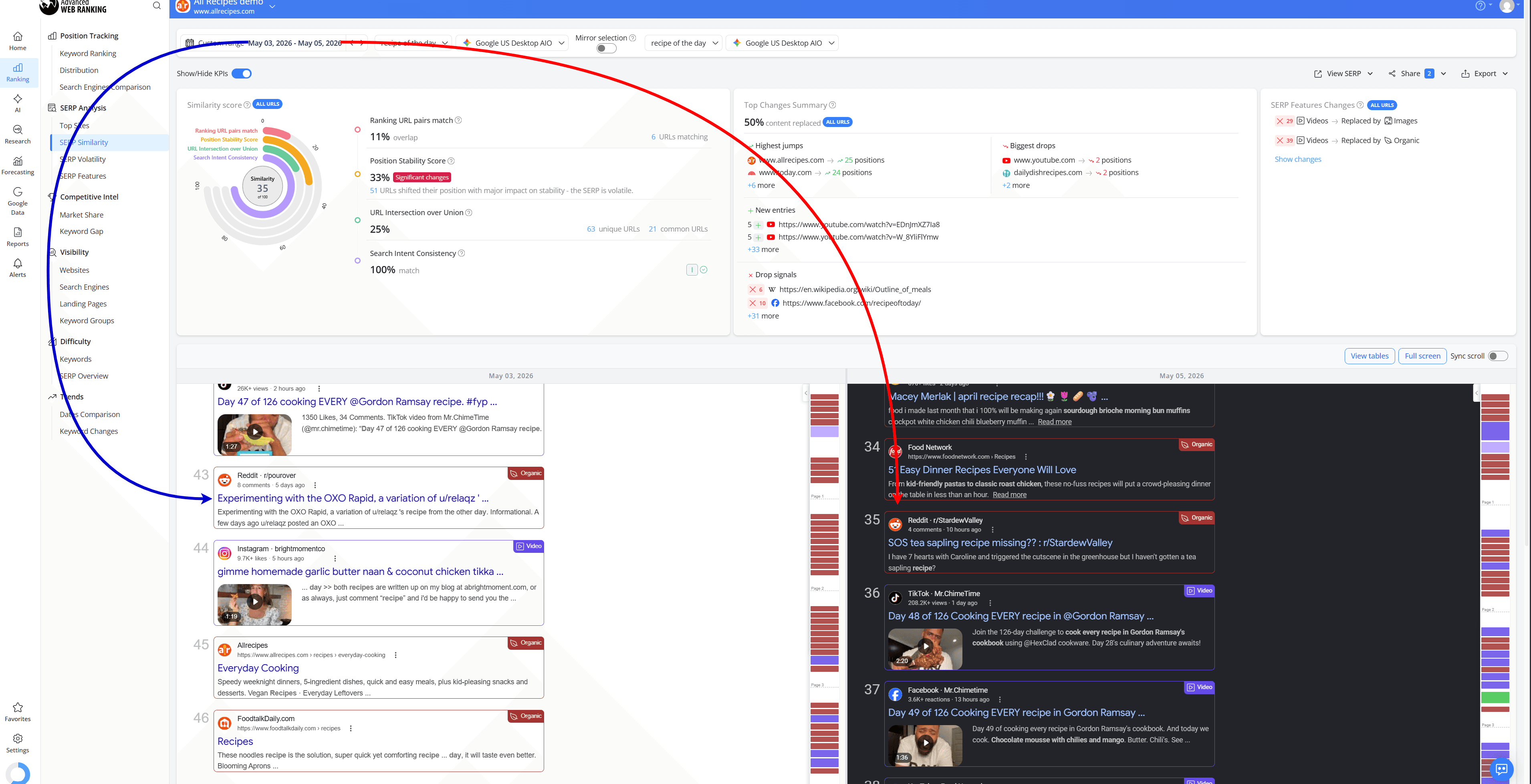Go to the Research section
The width and height of the screenshot is (1531, 784).
pyautogui.click(x=18, y=134)
